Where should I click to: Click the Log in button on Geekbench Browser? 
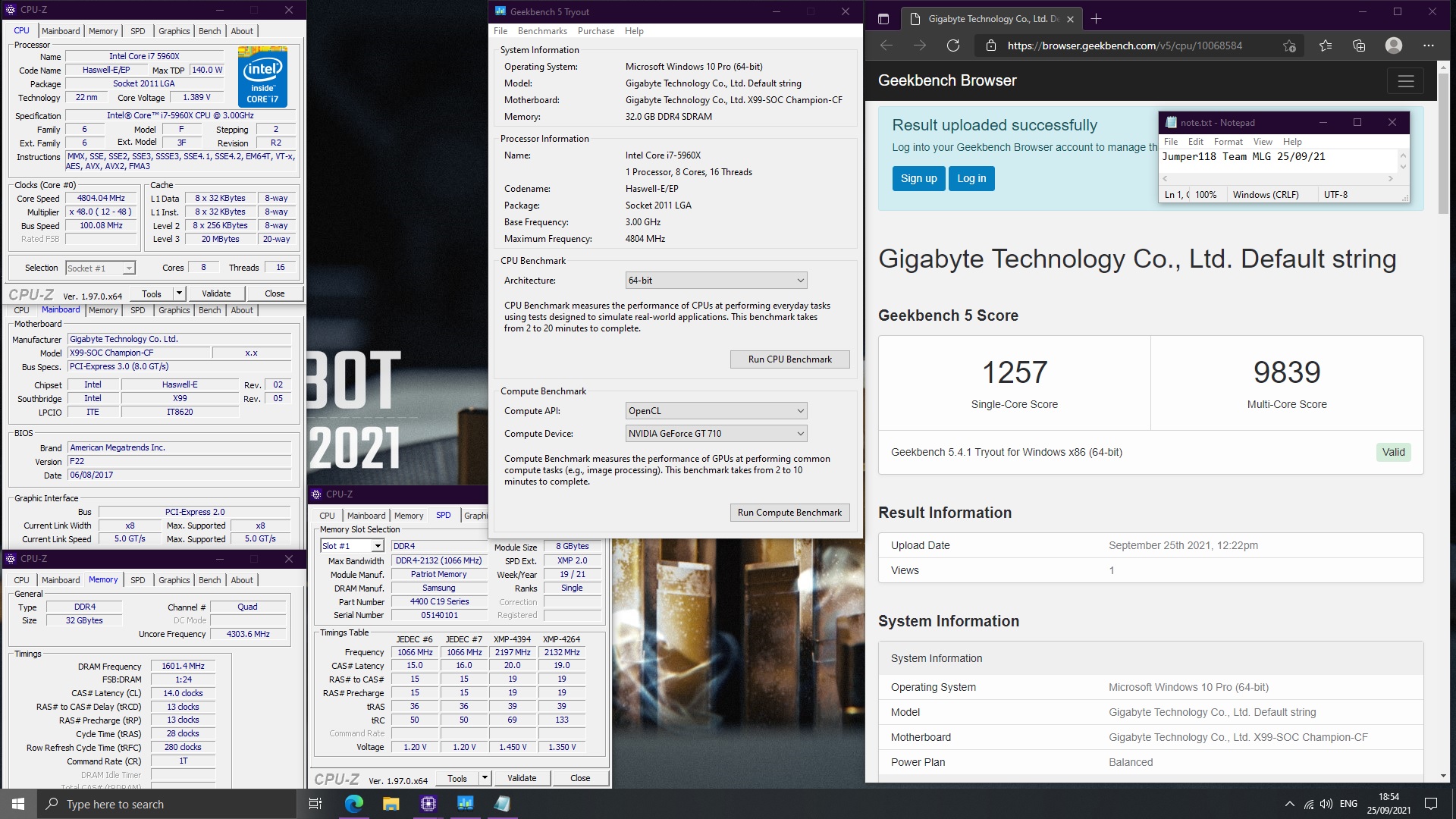point(971,179)
